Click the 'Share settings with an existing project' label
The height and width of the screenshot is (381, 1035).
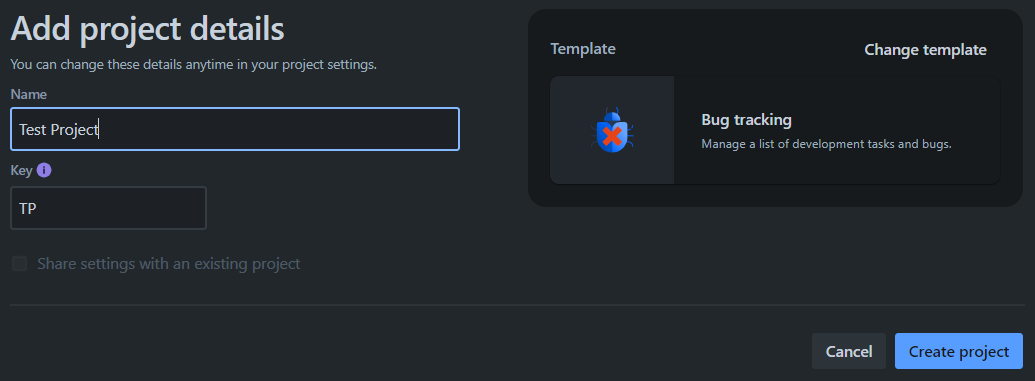(x=168, y=264)
